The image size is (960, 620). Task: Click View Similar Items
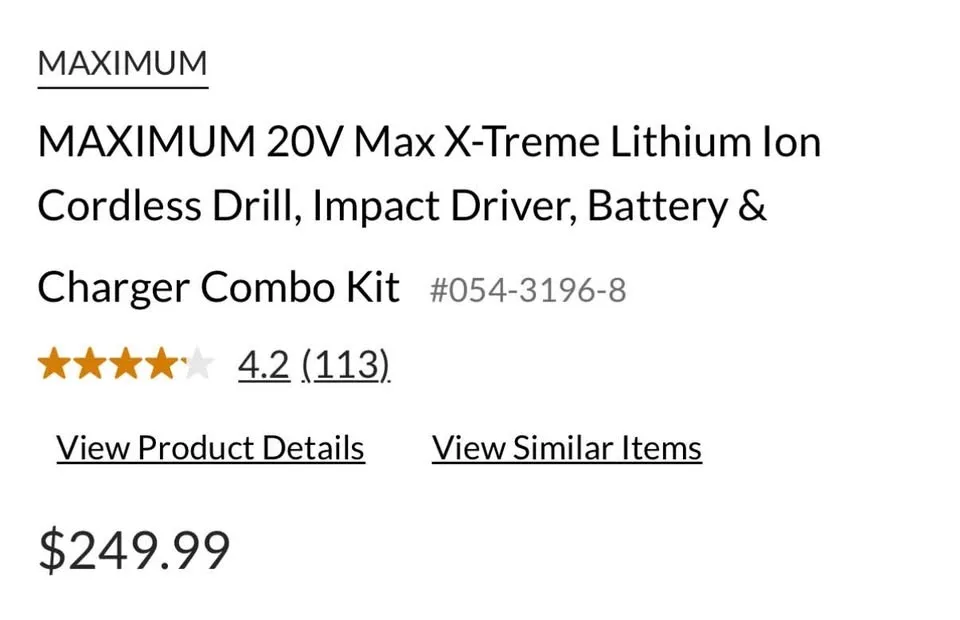566,447
